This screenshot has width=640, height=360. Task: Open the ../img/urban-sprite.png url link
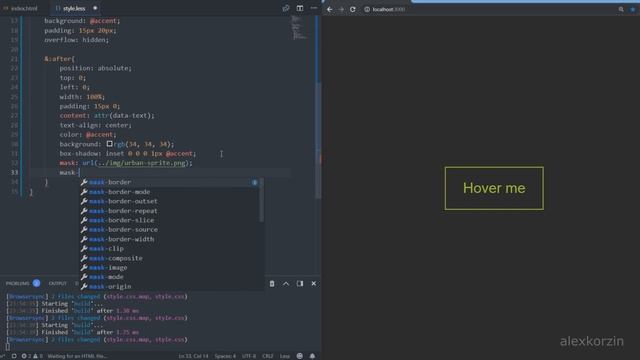coord(142,163)
